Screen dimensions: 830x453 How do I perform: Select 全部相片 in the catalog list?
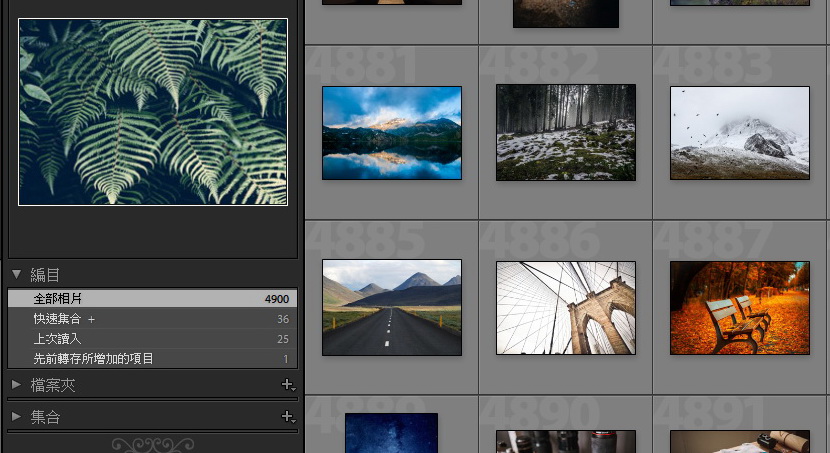152,298
